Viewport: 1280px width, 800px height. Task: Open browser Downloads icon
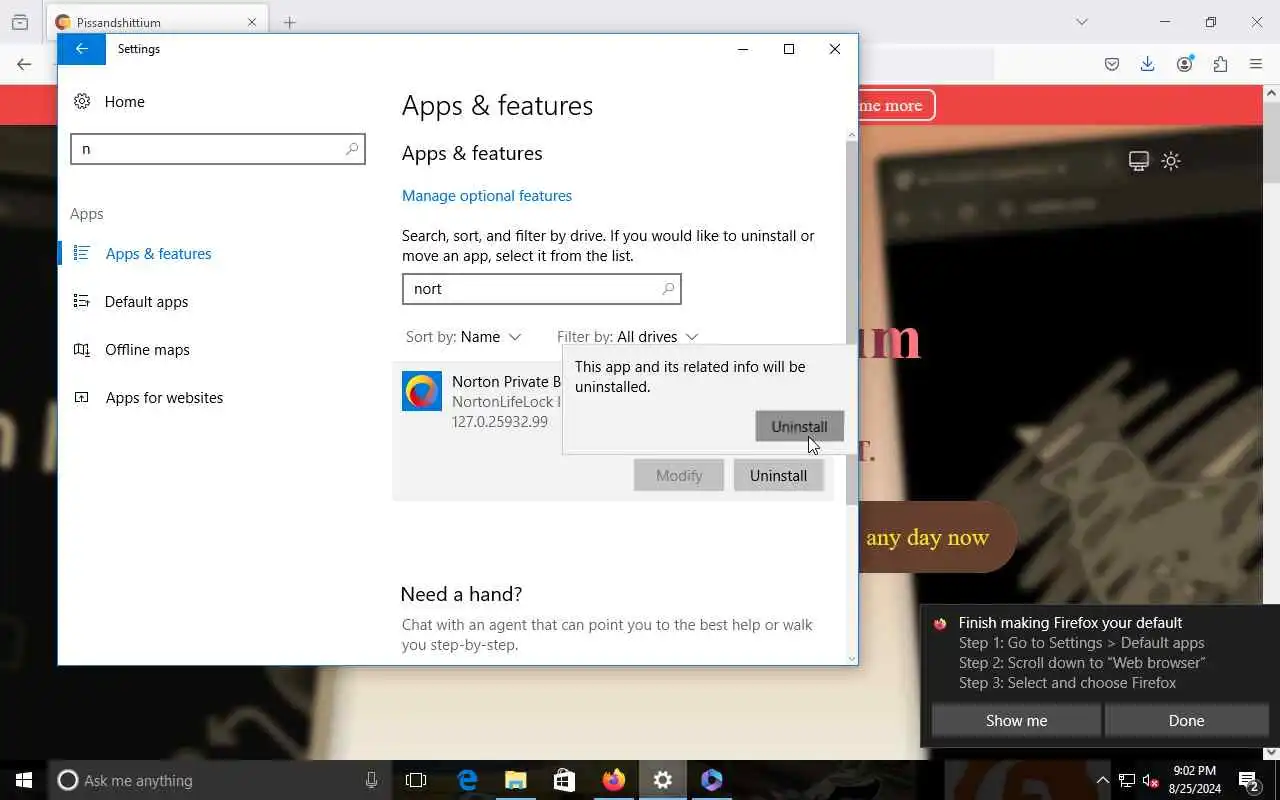pyautogui.click(x=1148, y=65)
